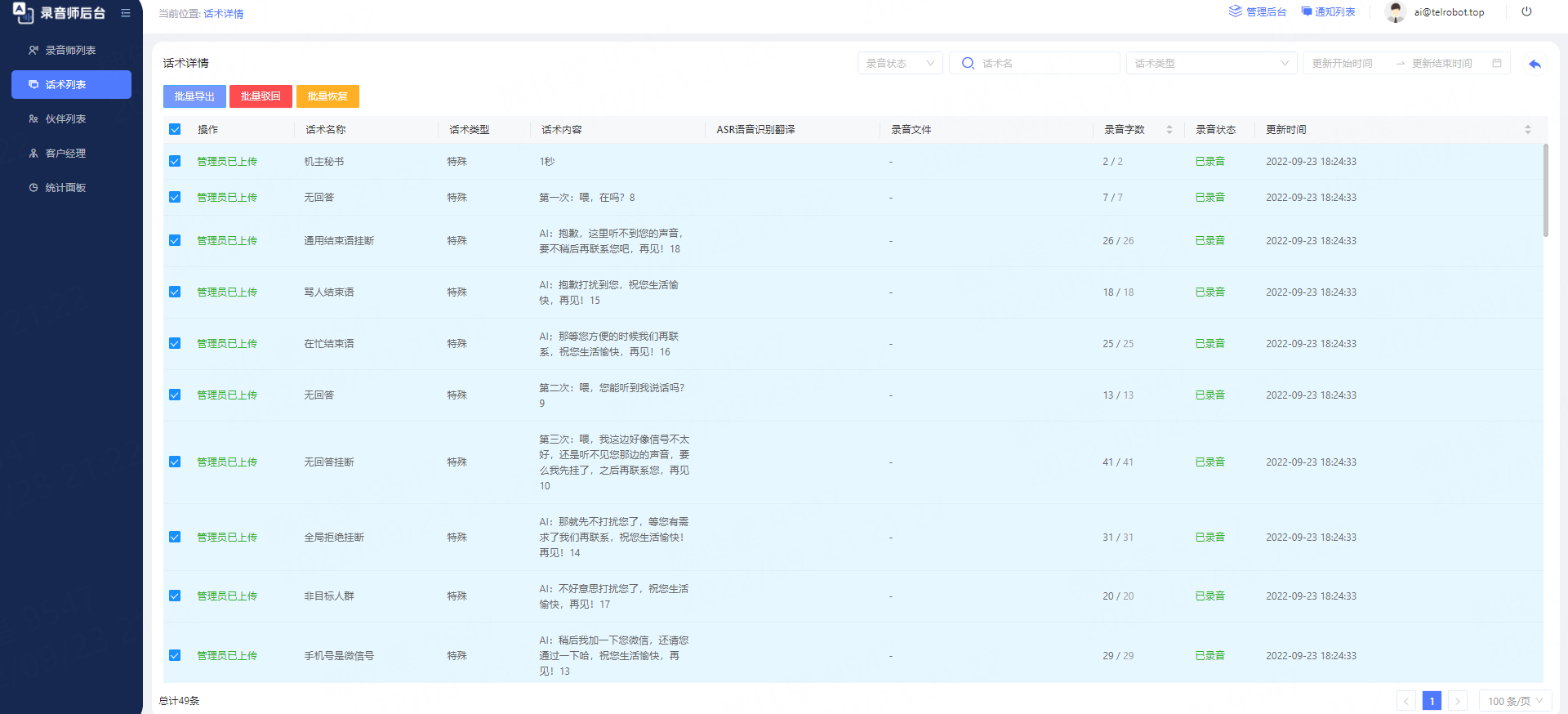
Task: Collapse the sidebar with hamburger icon
Action: click(126, 13)
